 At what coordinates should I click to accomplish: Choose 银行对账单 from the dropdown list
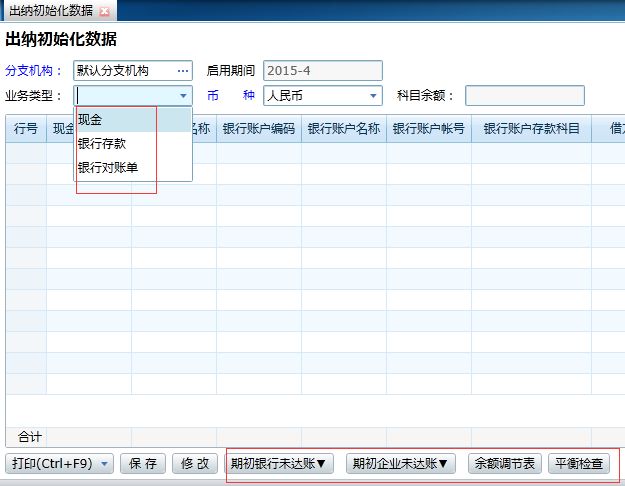pyautogui.click(x=133, y=167)
